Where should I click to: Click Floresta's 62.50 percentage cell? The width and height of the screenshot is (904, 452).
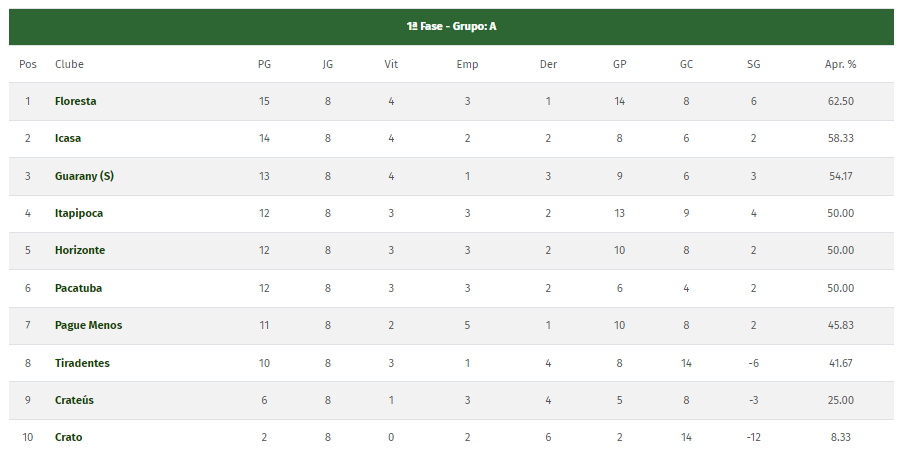[x=840, y=101]
